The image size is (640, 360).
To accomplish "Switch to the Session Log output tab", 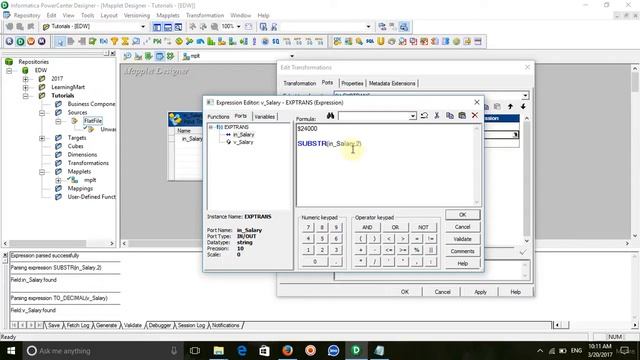I will pos(191,325).
